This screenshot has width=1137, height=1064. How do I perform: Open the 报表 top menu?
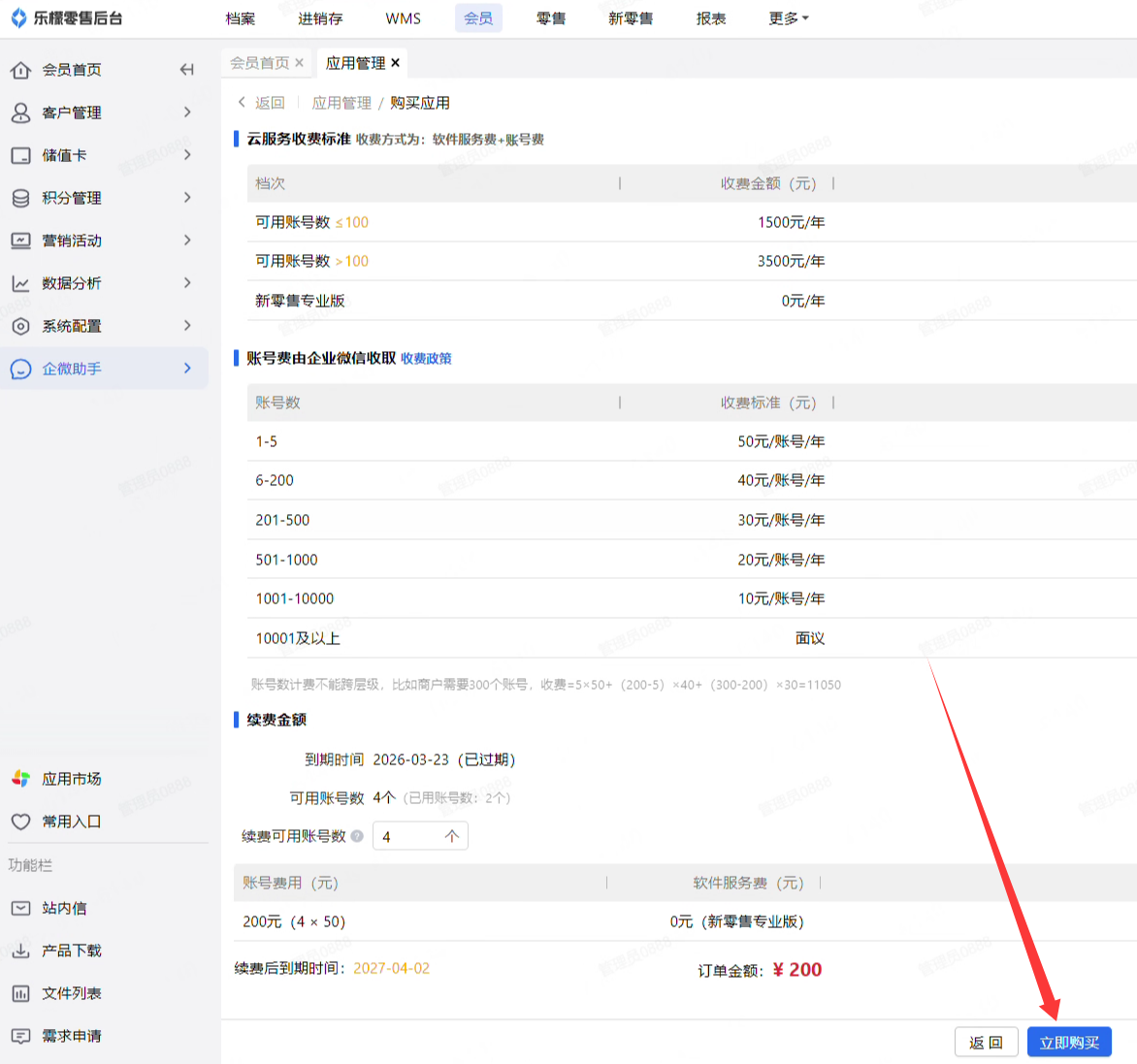pos(711,18)
